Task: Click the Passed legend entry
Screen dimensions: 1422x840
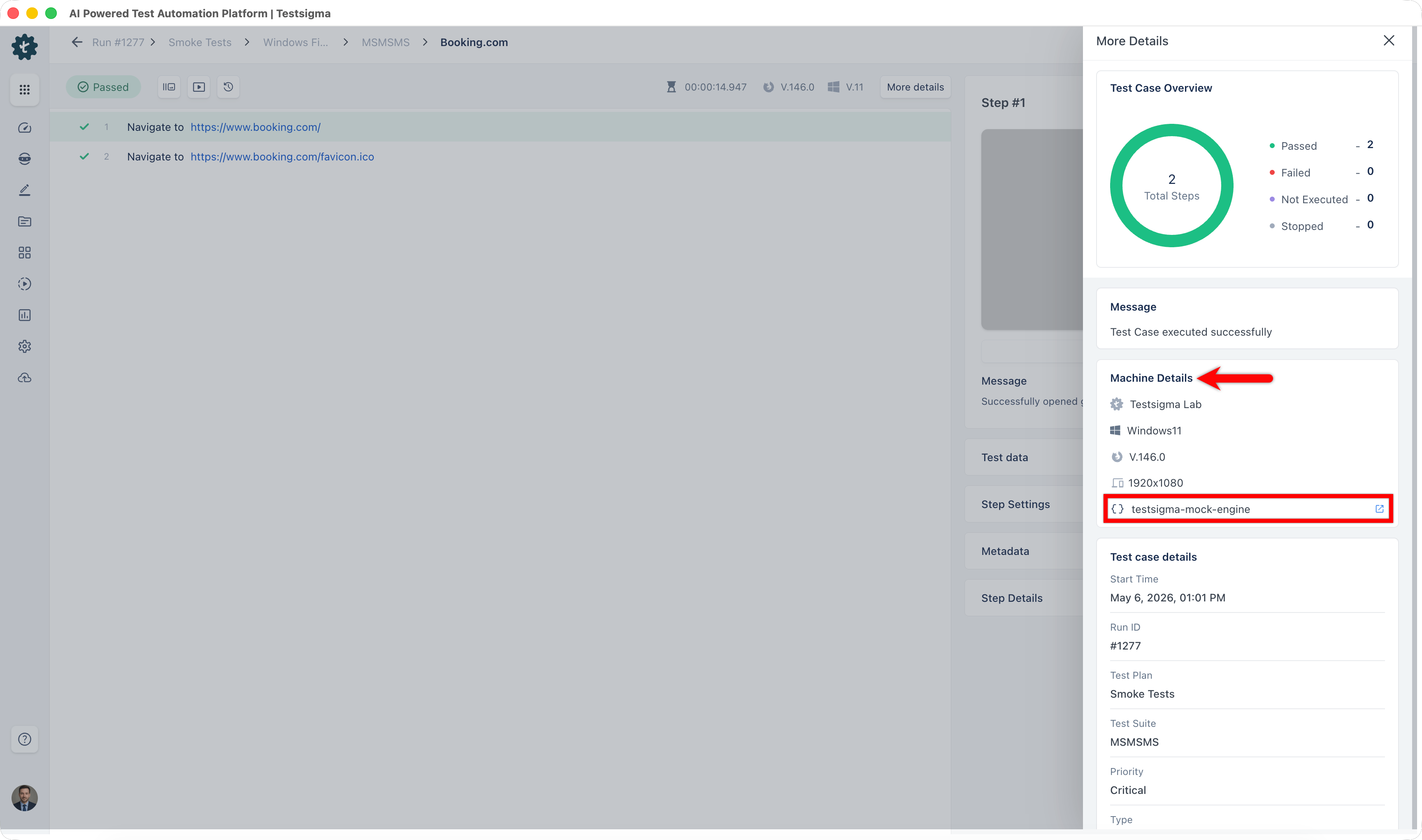Action: tap(1321, 146)
